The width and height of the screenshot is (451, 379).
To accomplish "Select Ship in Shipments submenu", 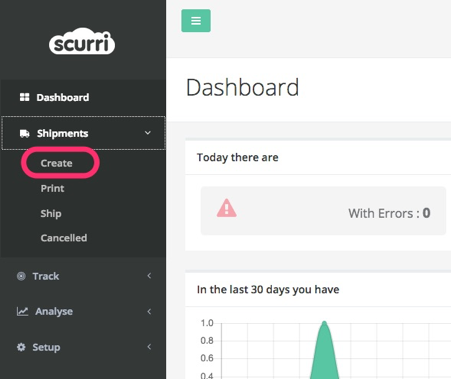I will (x=51, y=213).
